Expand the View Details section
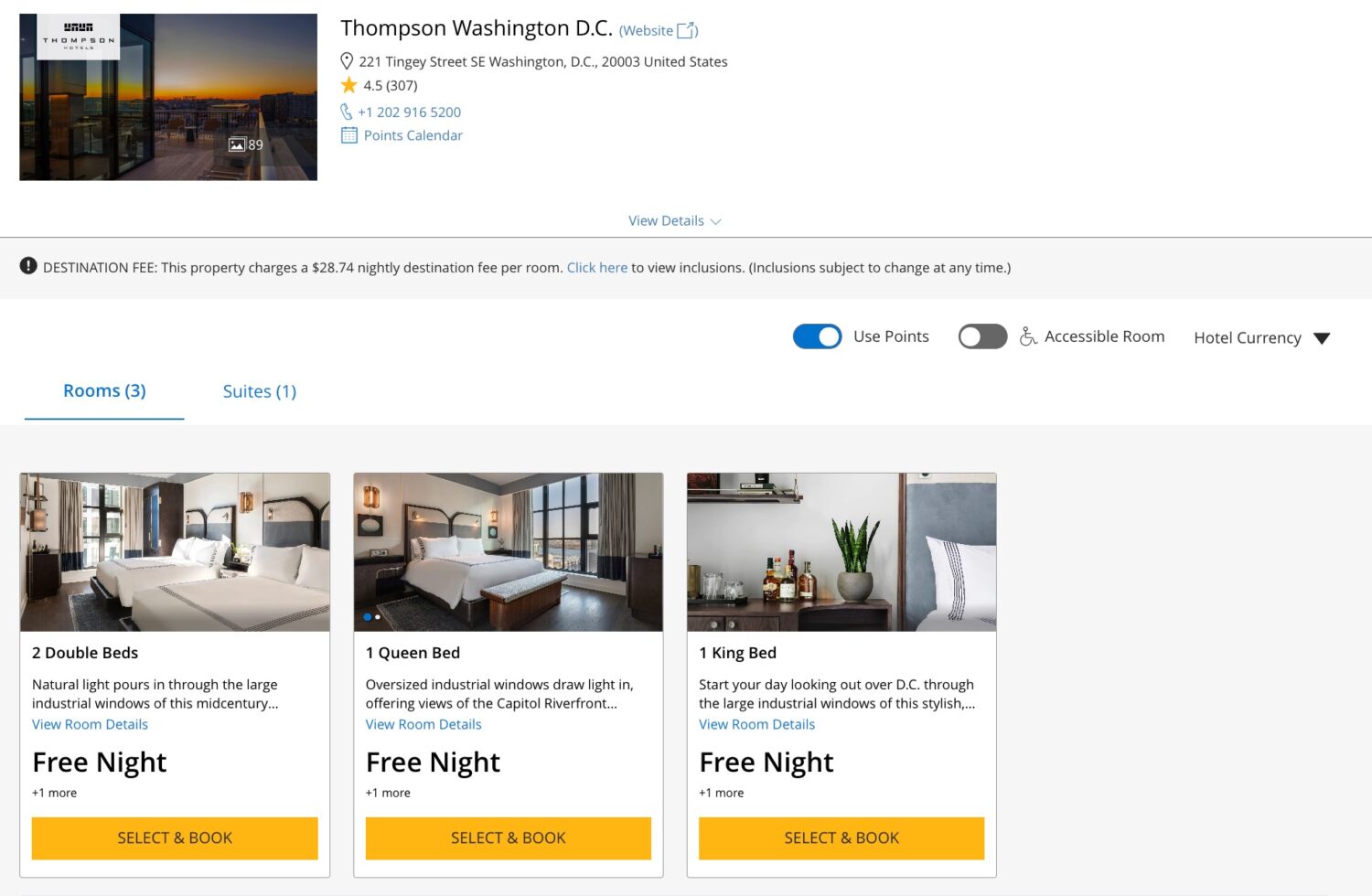 click(674, 220)
